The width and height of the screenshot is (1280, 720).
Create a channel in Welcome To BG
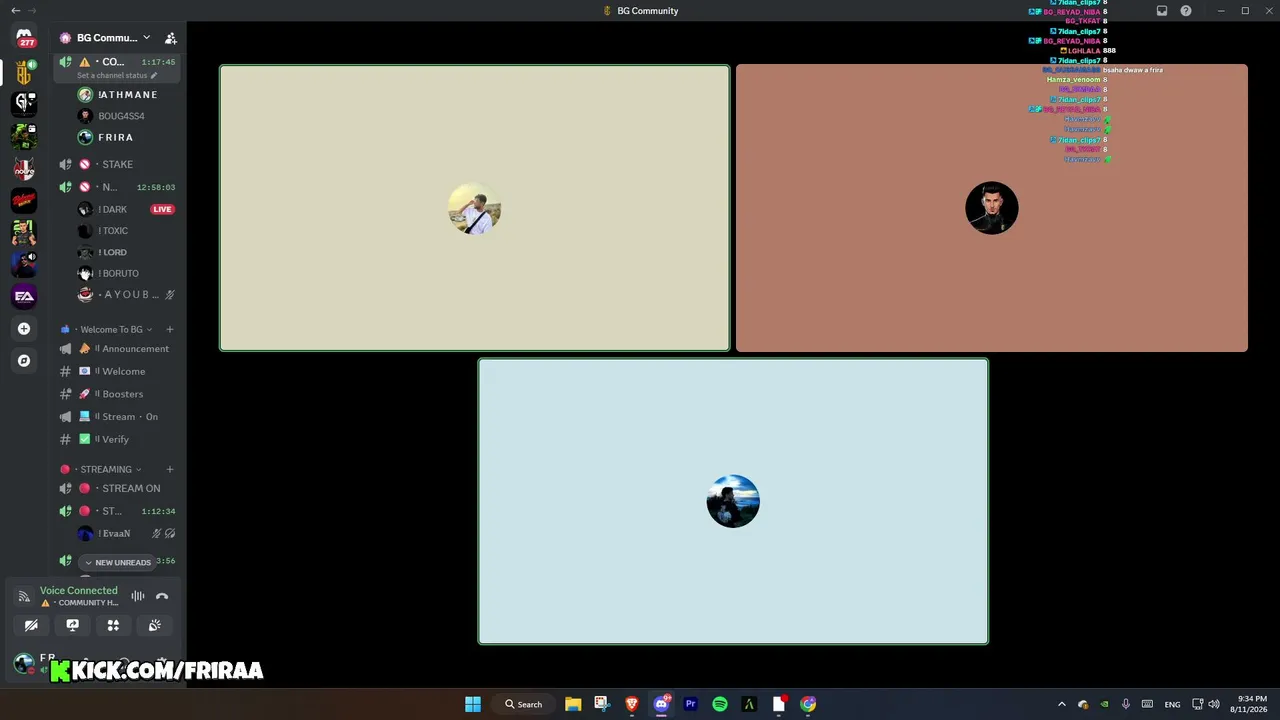[x=169, y=329]
